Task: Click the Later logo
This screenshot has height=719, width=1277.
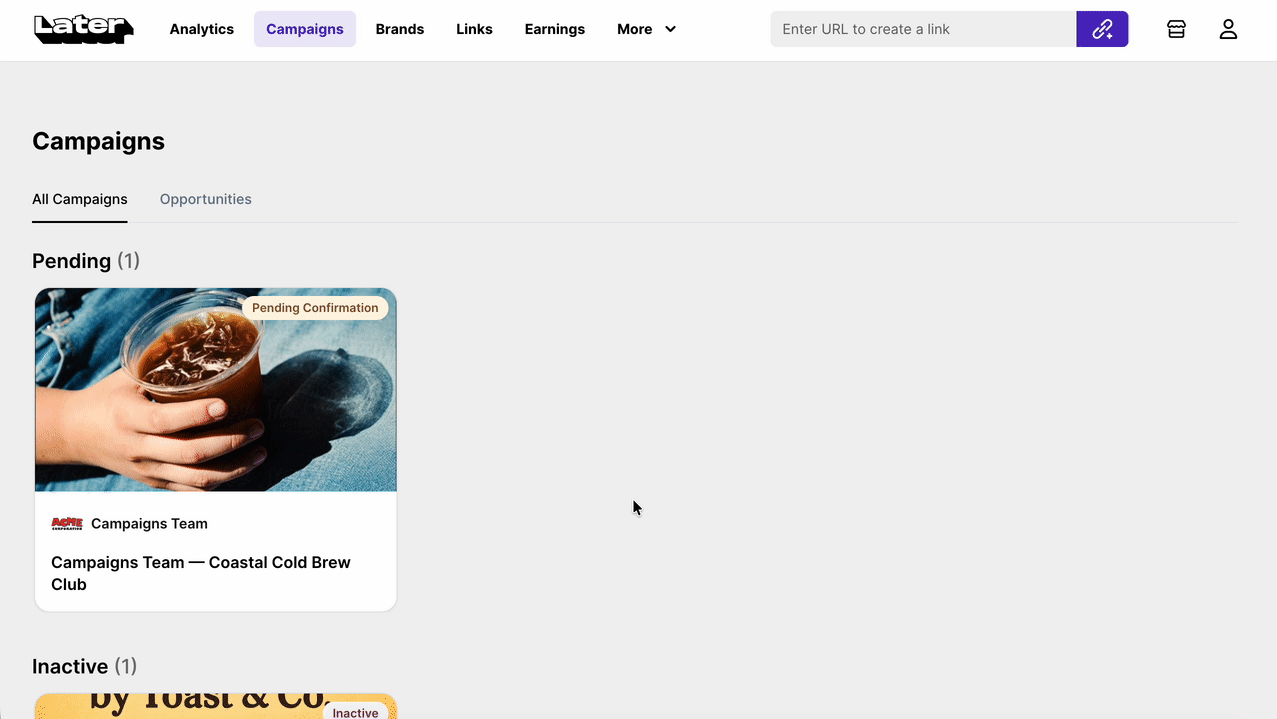Action: click(x=84, y=29)
